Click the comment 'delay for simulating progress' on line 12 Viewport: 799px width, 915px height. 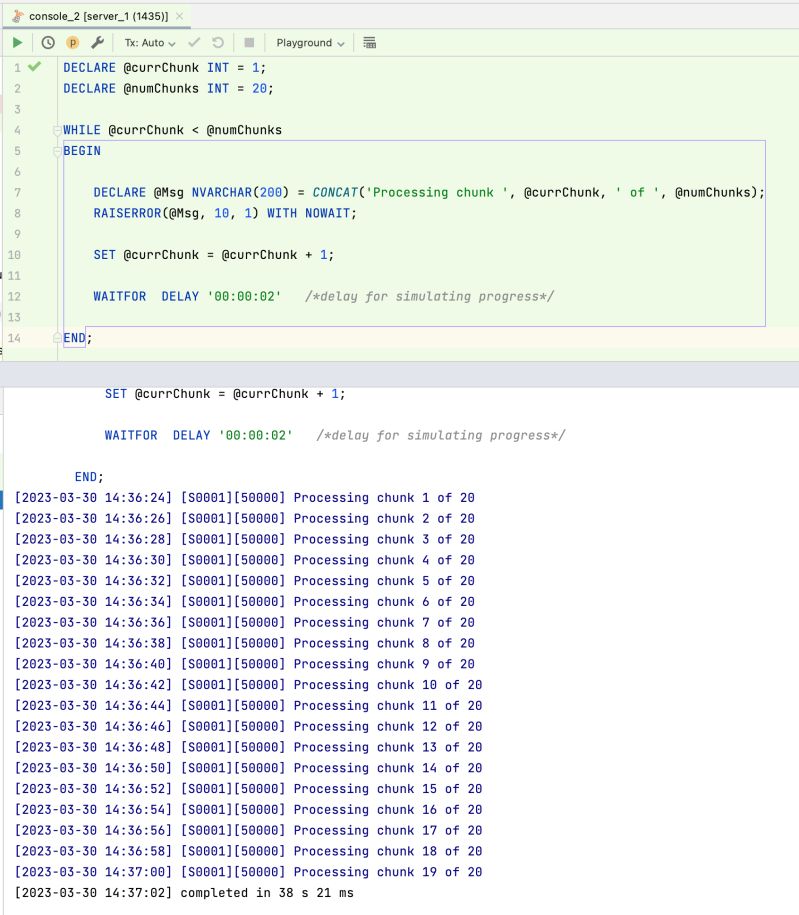pyautogui.click(x=429, y=296)
